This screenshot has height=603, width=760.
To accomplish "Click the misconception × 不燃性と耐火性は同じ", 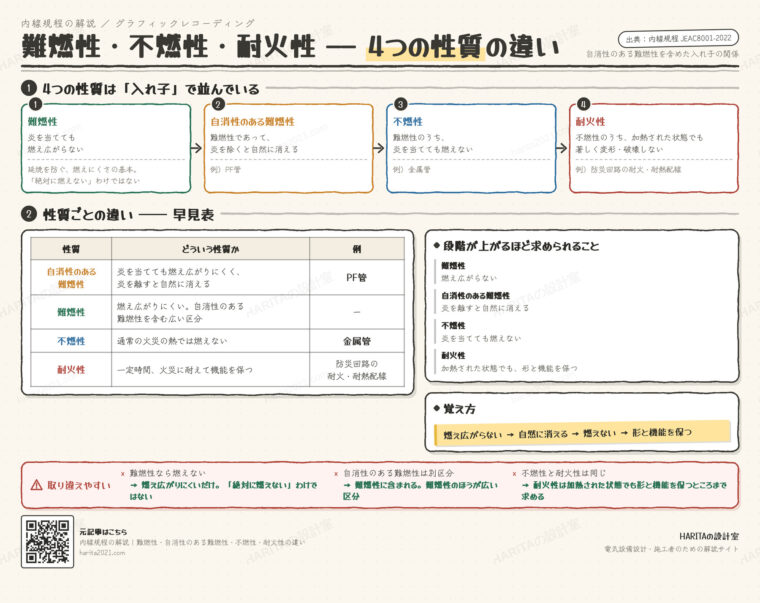I will 559,473.
